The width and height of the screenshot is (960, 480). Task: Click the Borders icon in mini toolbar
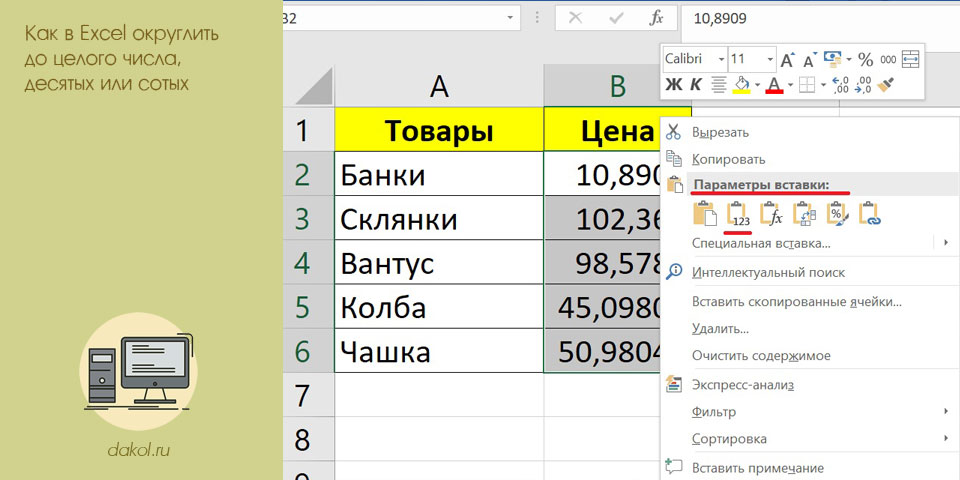(x=808, y=84)
